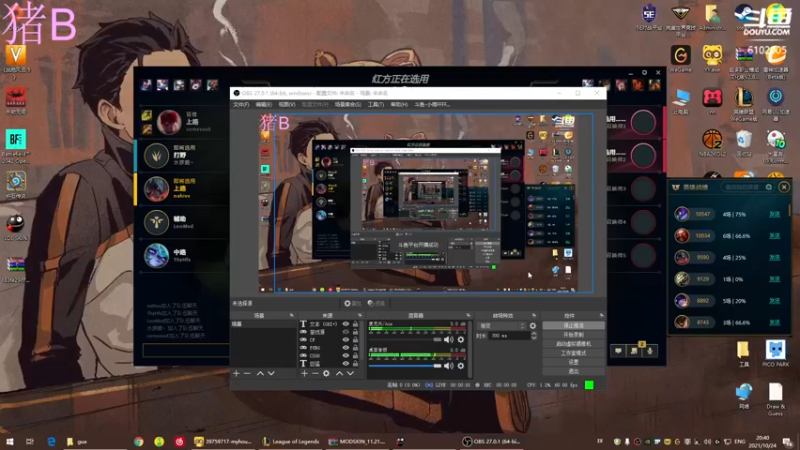Pop out the scene transitions dock panel
Screen dimensions: 800x450
pos(534,315)
